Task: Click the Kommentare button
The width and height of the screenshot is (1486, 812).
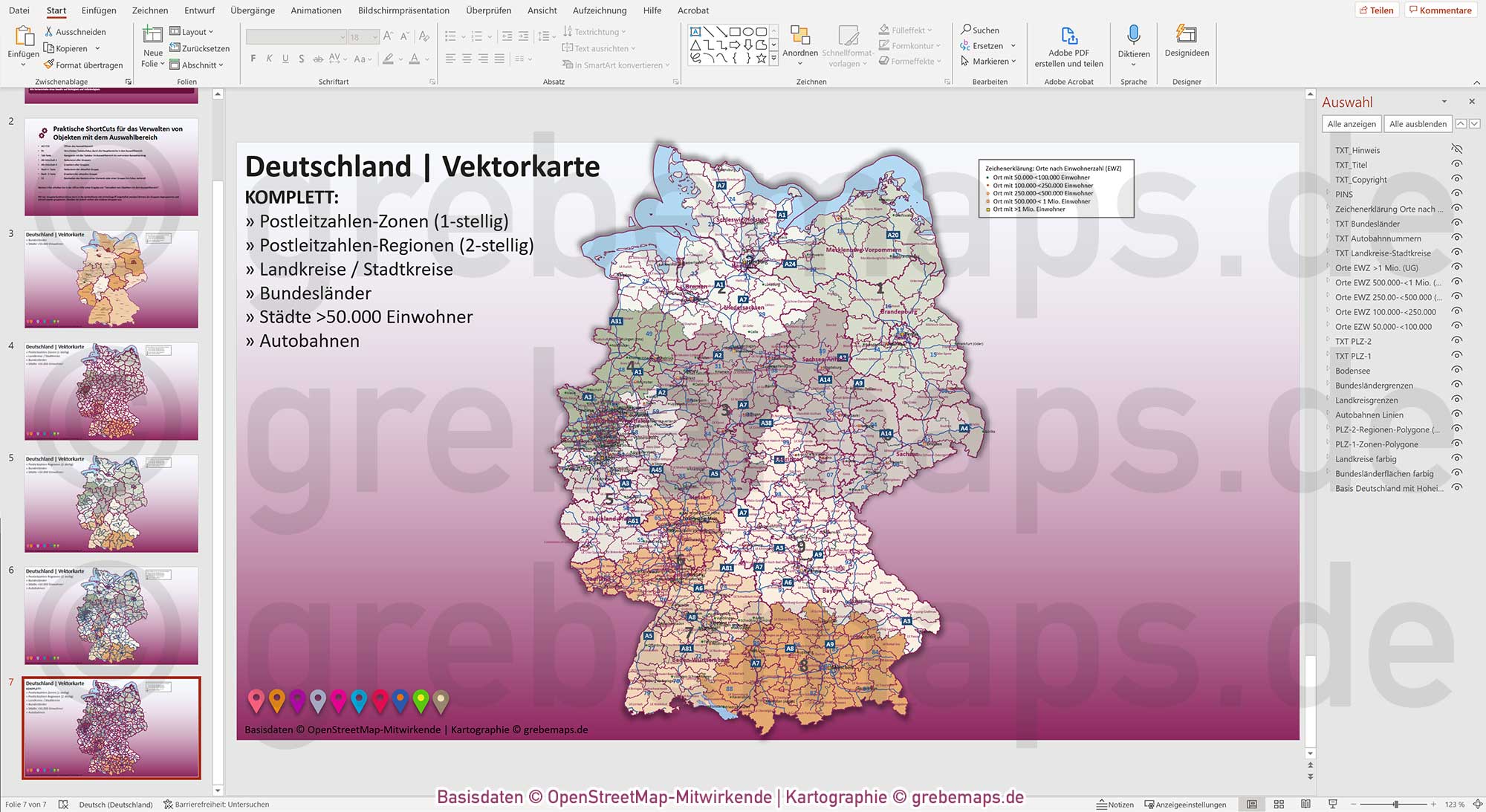Action: (1439, 10)
